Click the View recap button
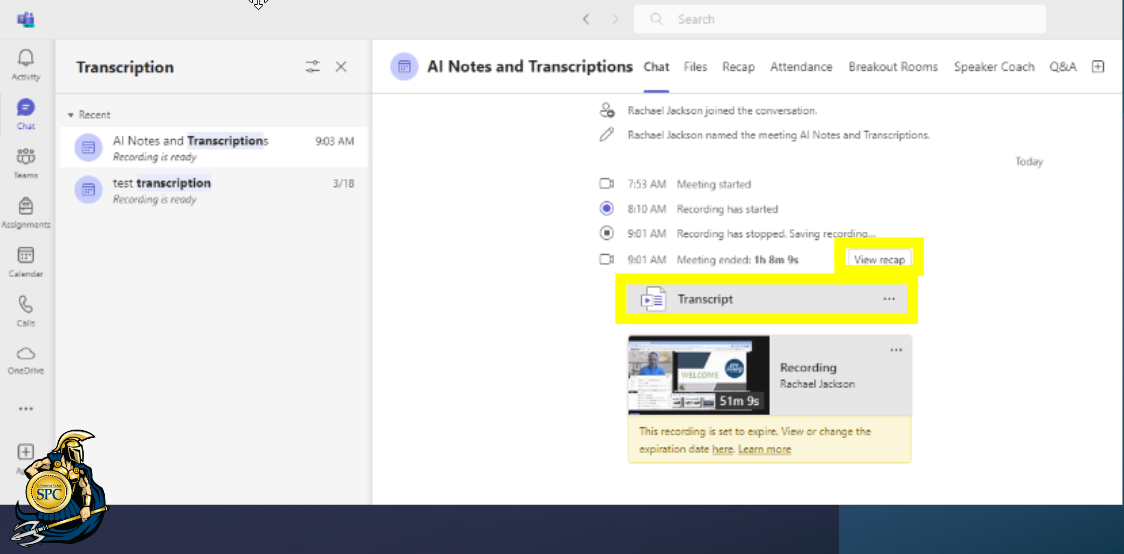This screenshot has width=1124, height=554. pos(879,259)
